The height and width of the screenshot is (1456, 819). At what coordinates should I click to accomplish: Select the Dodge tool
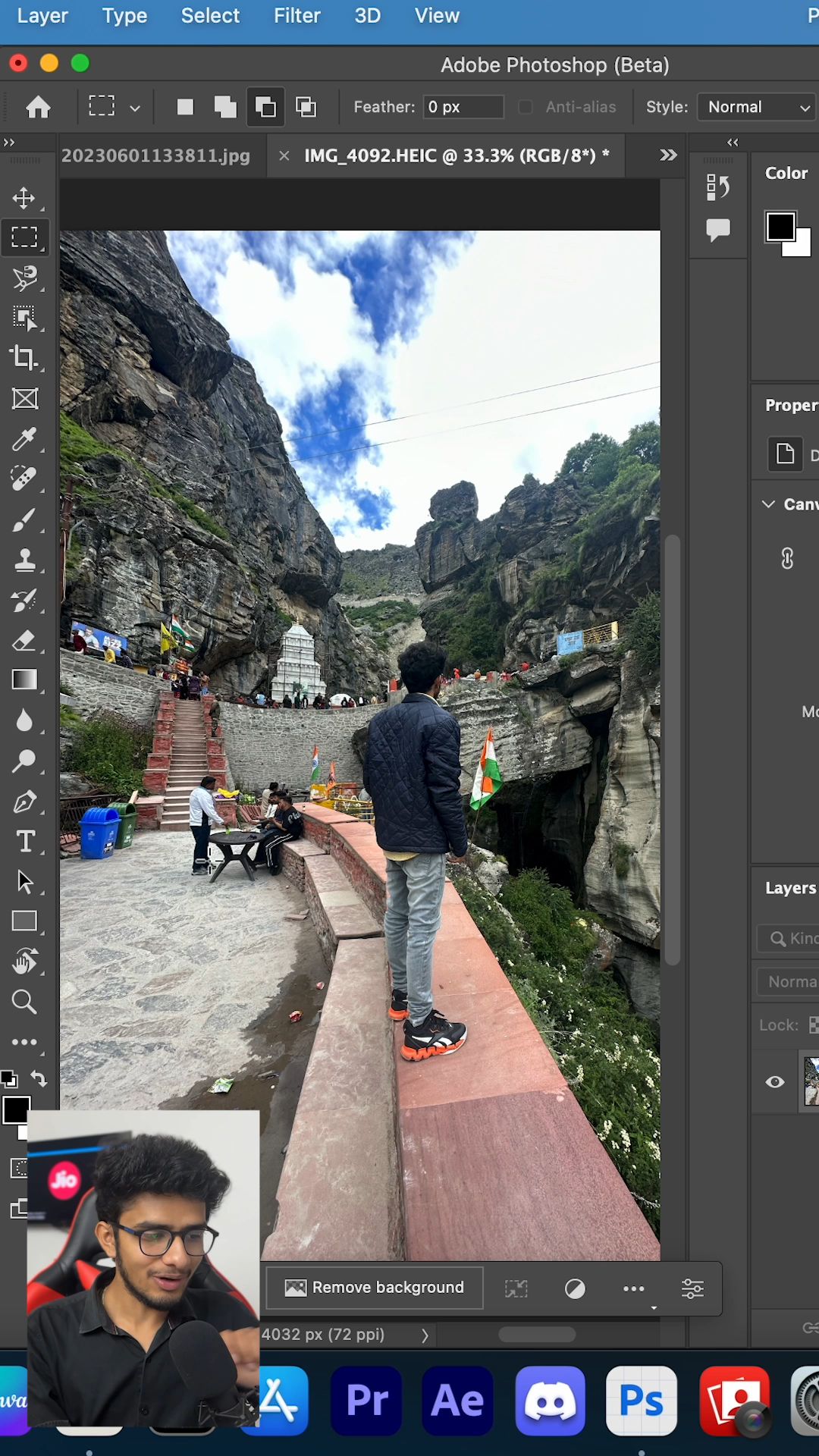tap(24, 761)
